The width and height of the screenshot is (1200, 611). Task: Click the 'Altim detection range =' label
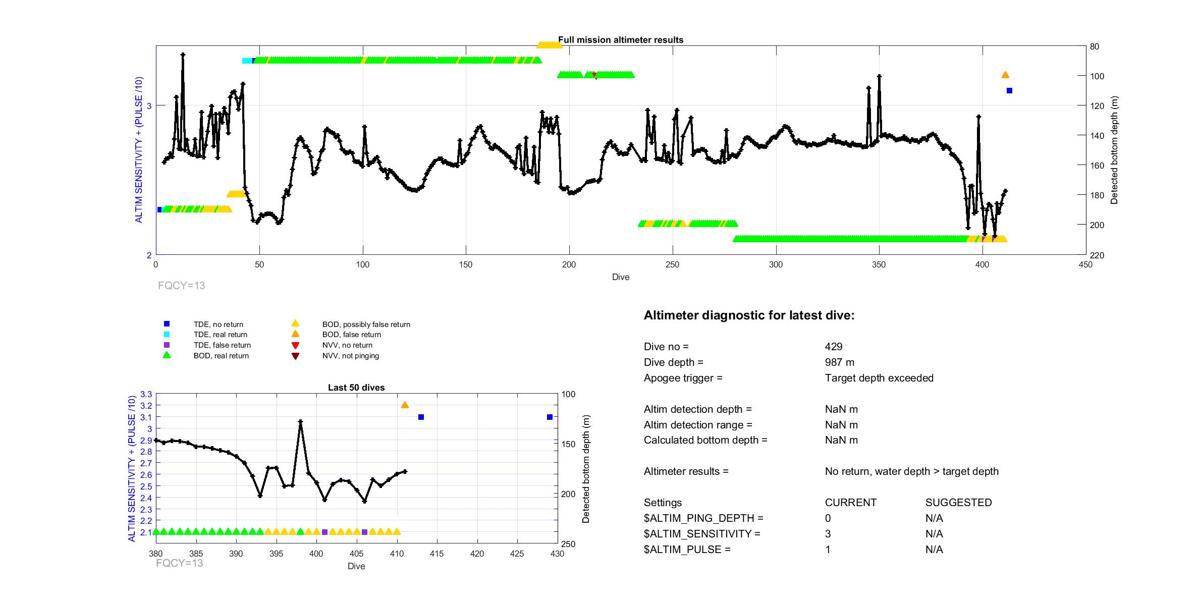point(698,425)
